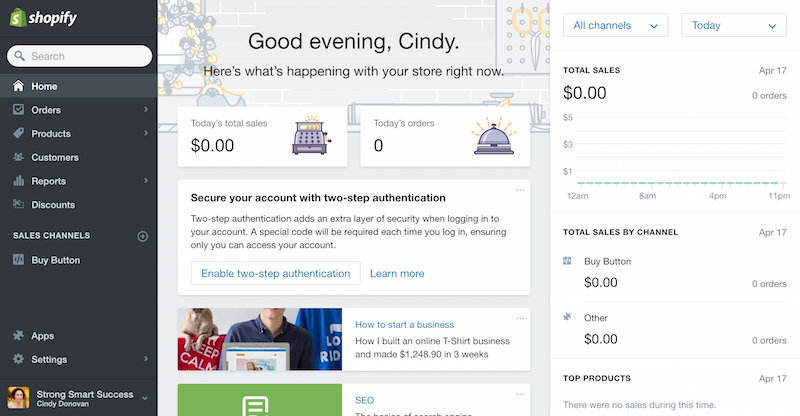Click the Home icon in sidebar
The image size is (800, 416).
click(x=19, y=86)
